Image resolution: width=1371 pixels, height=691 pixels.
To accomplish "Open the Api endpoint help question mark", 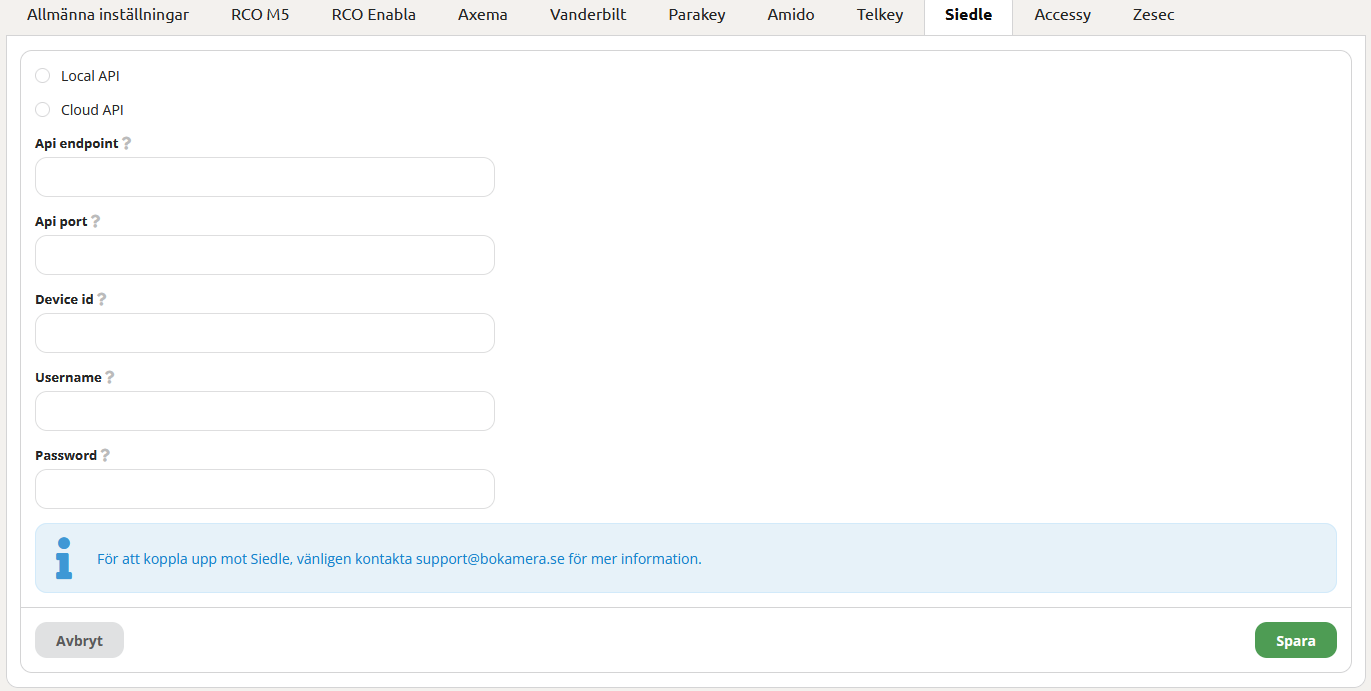I will (x=127, y=144).
